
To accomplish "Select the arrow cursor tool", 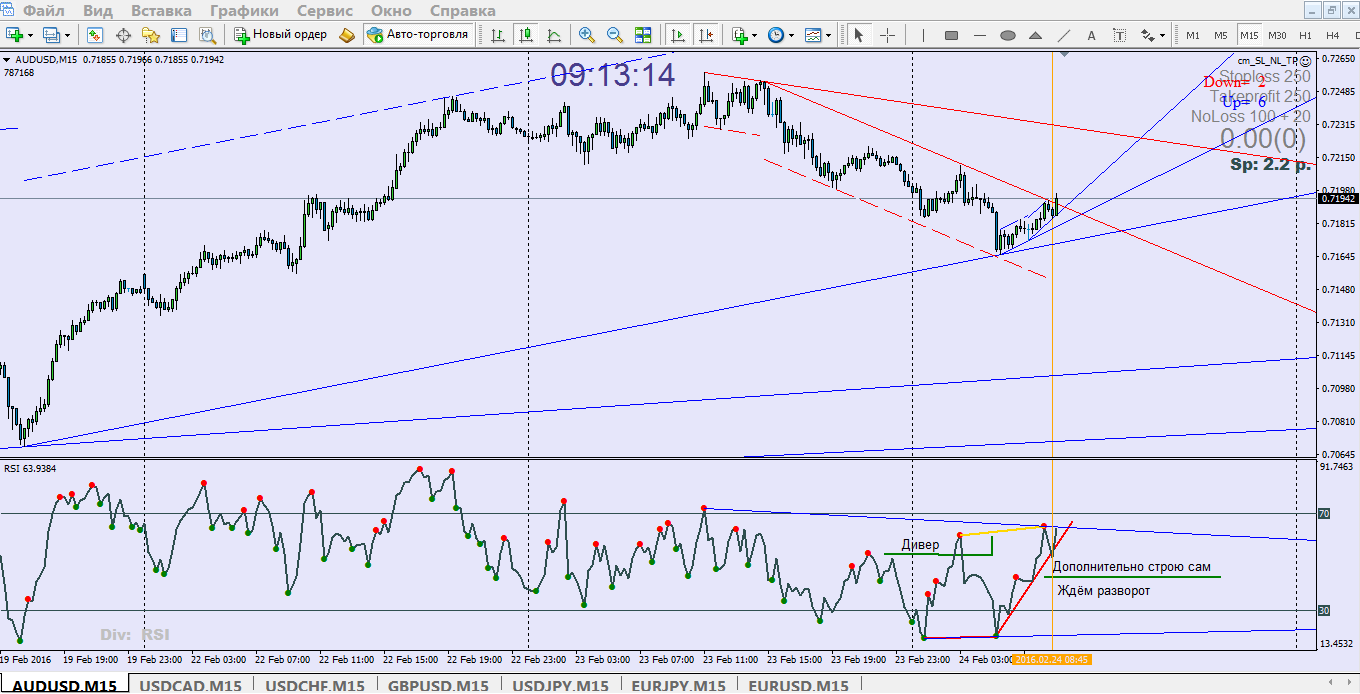I will (858, 35).
